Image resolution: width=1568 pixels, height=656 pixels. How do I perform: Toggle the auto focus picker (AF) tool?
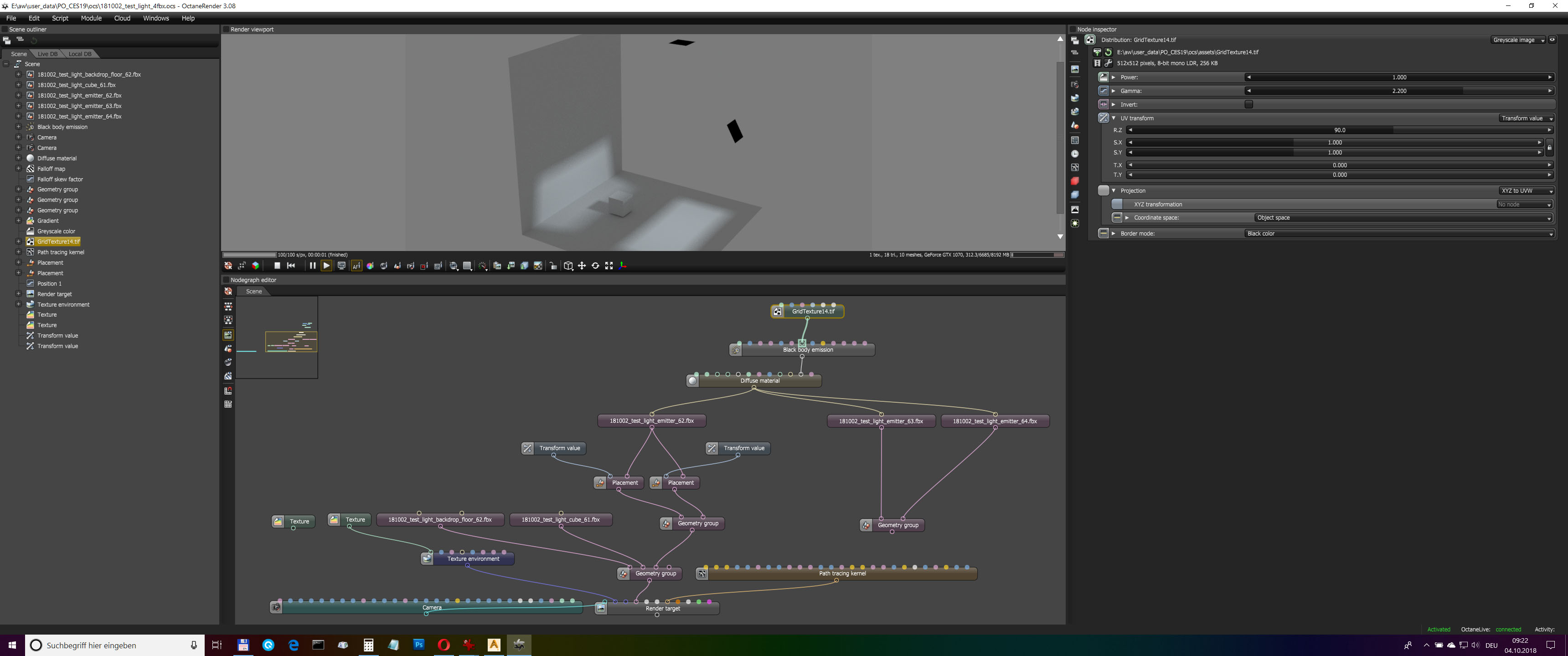[x=357, y=266]
